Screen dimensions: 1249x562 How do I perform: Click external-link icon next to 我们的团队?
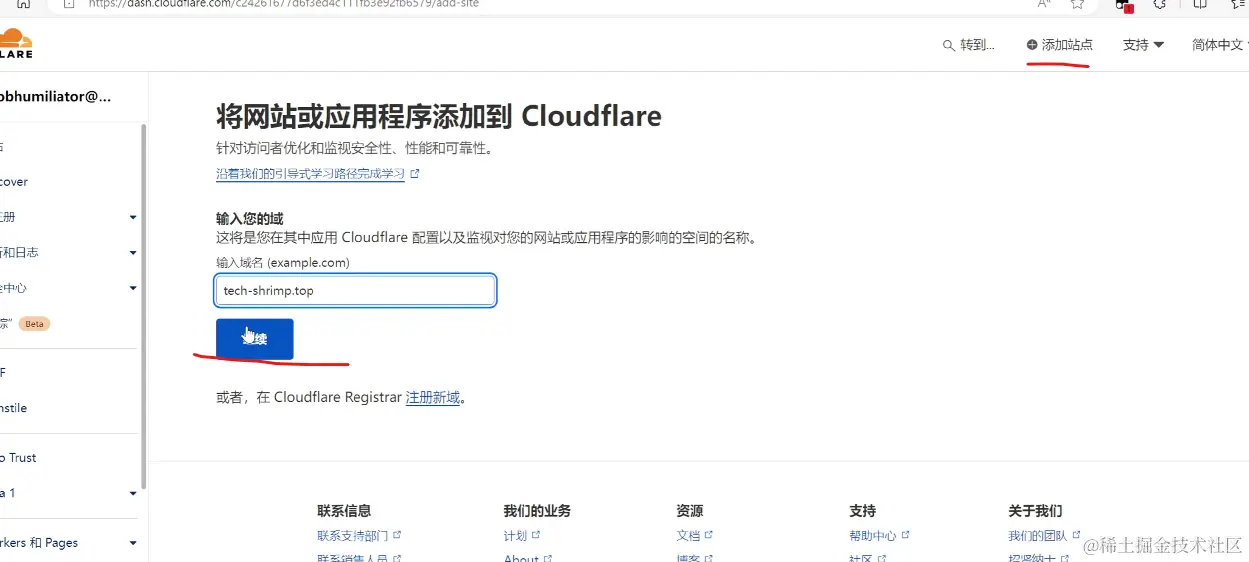[1077, 536]
